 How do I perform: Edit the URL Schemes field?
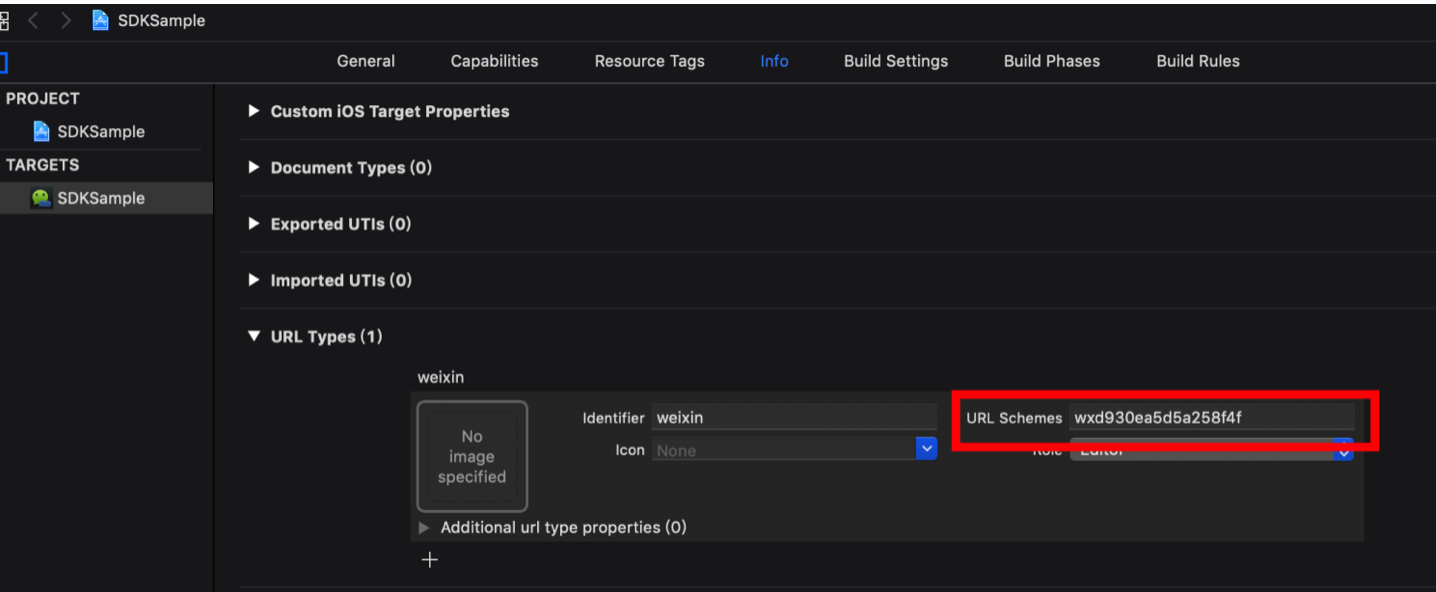point(1212,418)
